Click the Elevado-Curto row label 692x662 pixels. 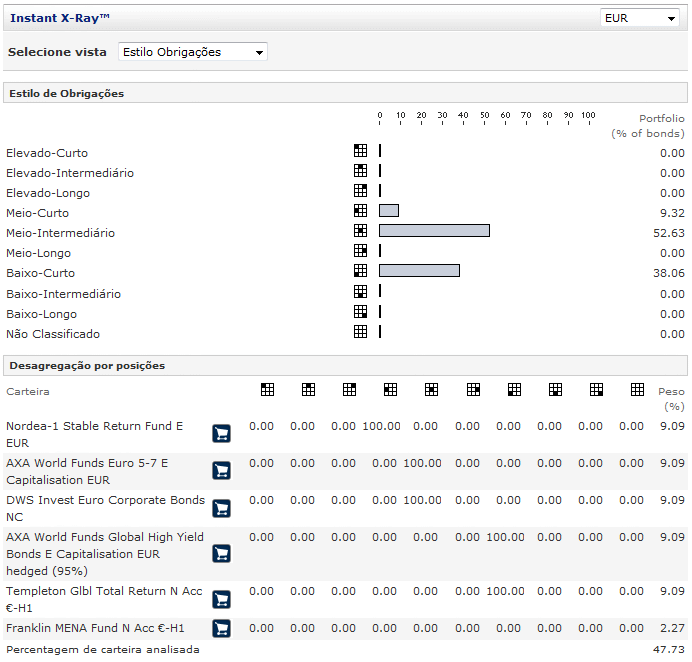click(x=47, y=153)
